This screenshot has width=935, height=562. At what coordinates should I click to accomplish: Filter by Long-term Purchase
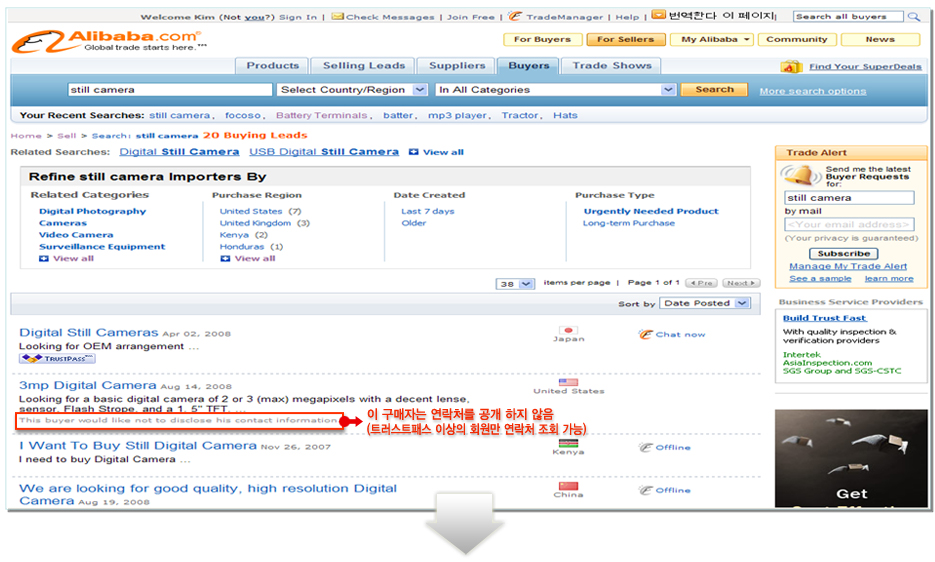(x=629, y=223)
